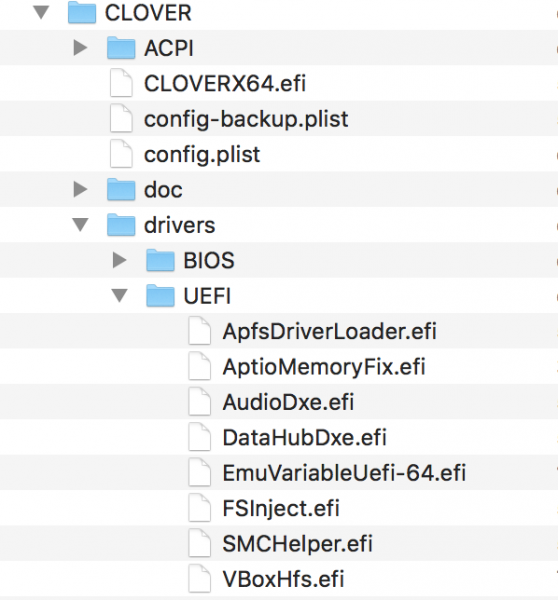Select the UEFI folder icon
Viewport: 558px width, 600px height.
coord(160,296)
